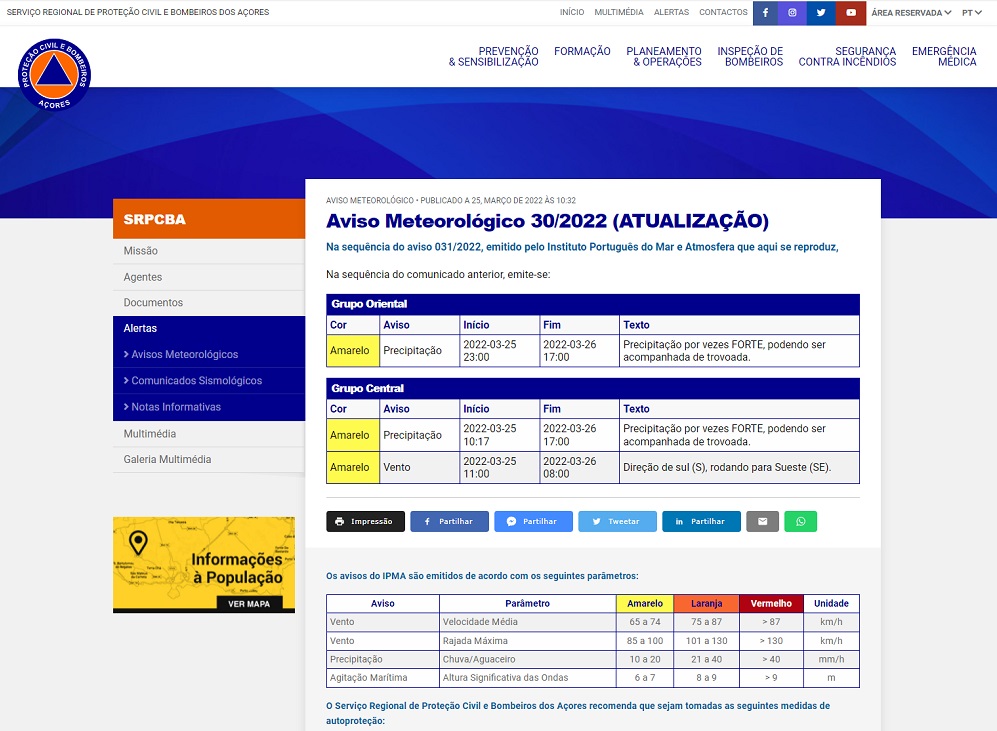Click the 'Velocidade Média' parameter cell
Image resolution: width=997 pixels, height=731 pixels.
point(528,622)
